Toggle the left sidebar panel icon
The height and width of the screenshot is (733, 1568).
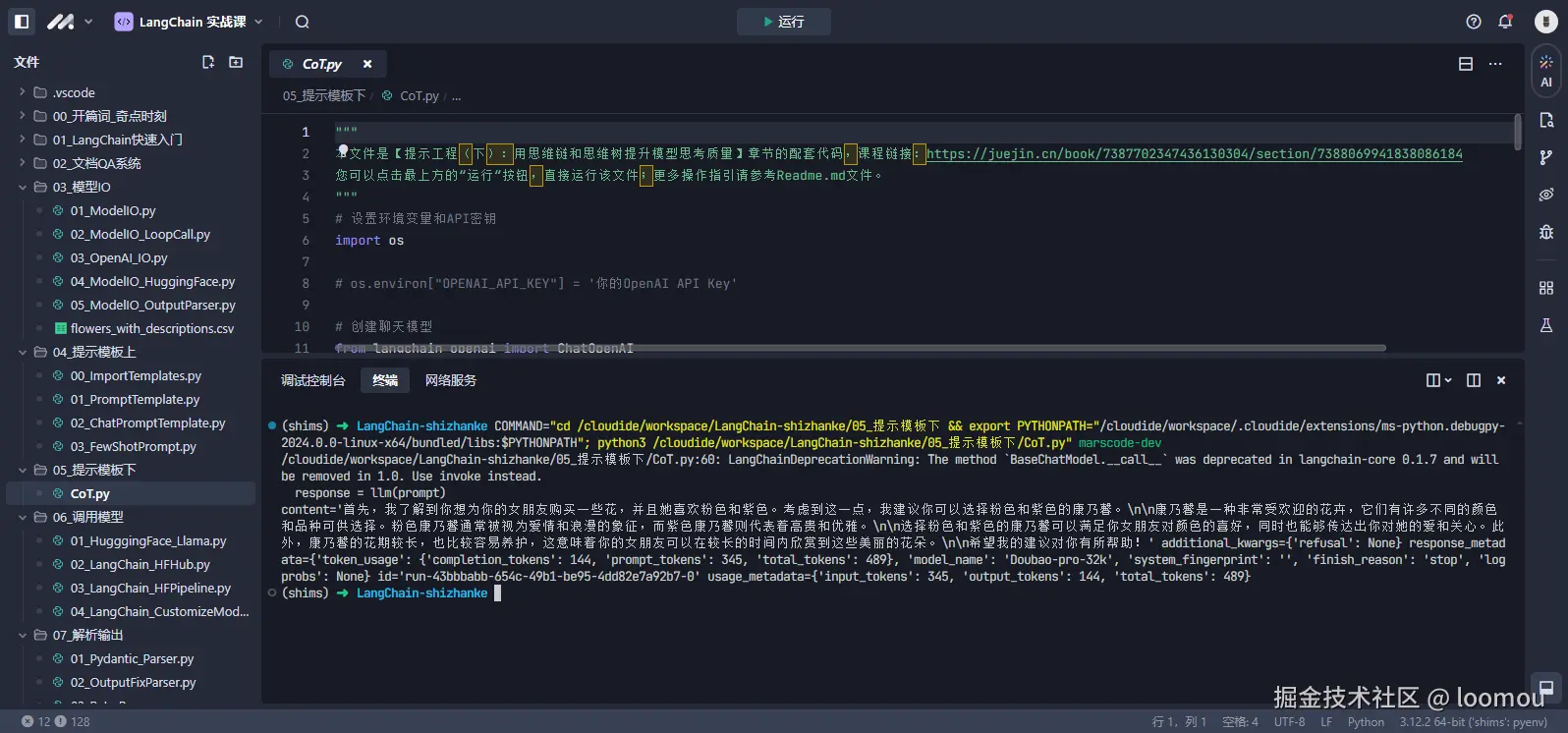tap(22, 22)
